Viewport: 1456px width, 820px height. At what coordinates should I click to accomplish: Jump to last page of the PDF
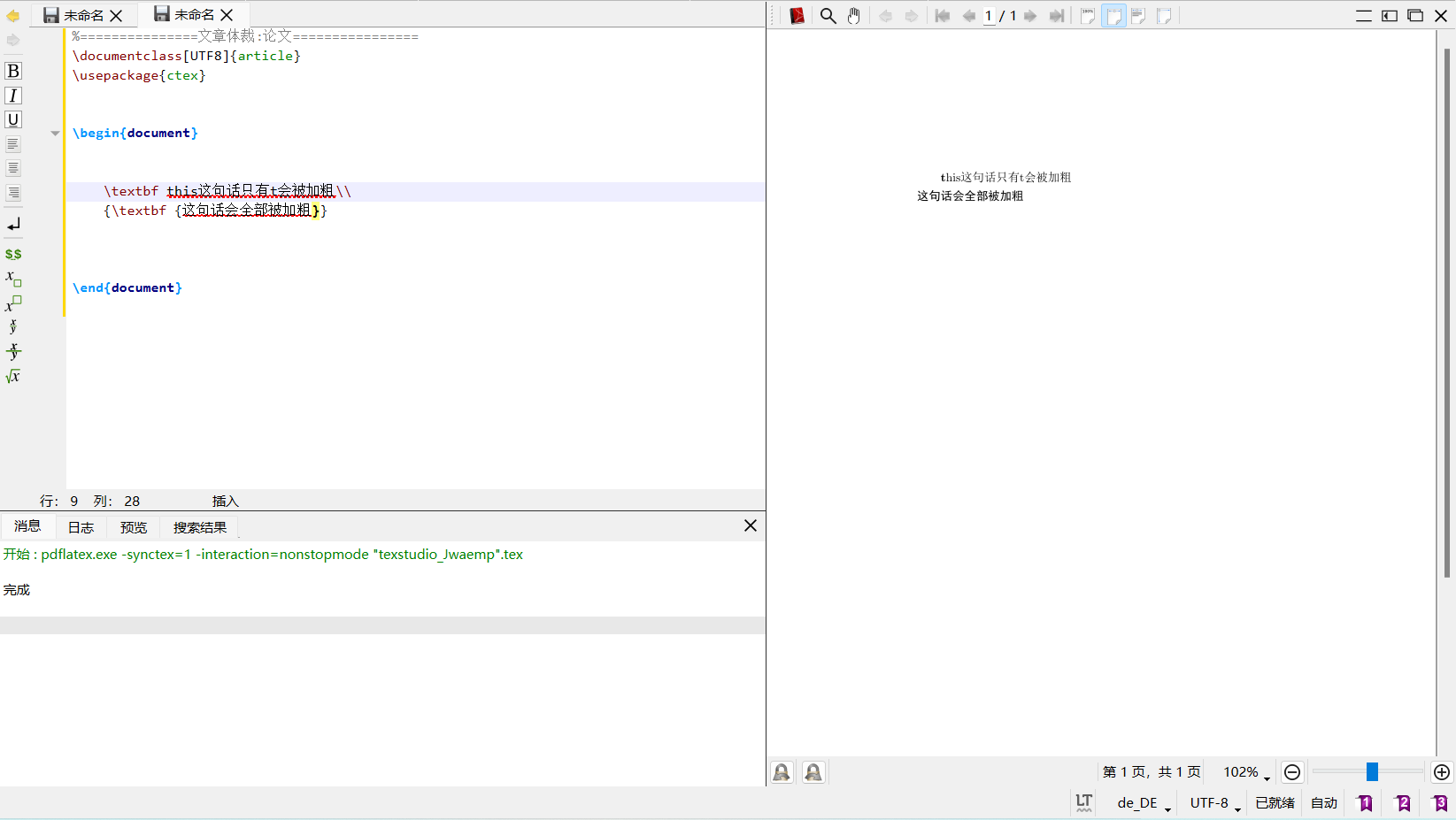coord(1057,16)
